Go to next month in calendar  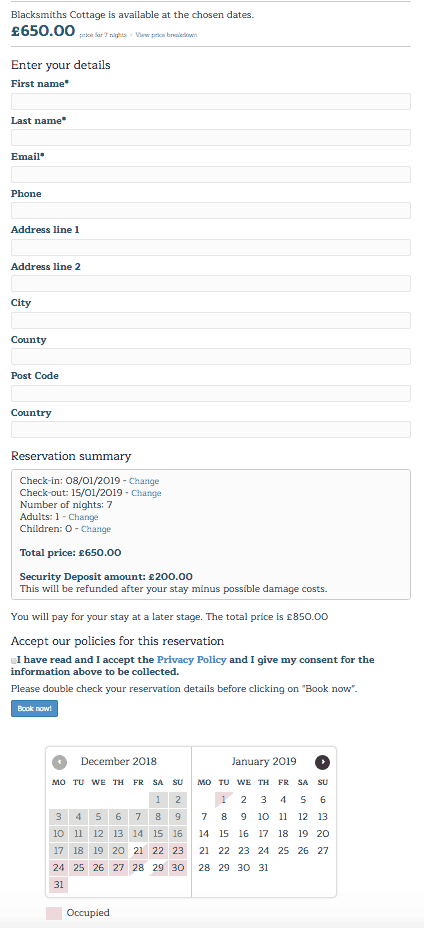click(322, 762)
